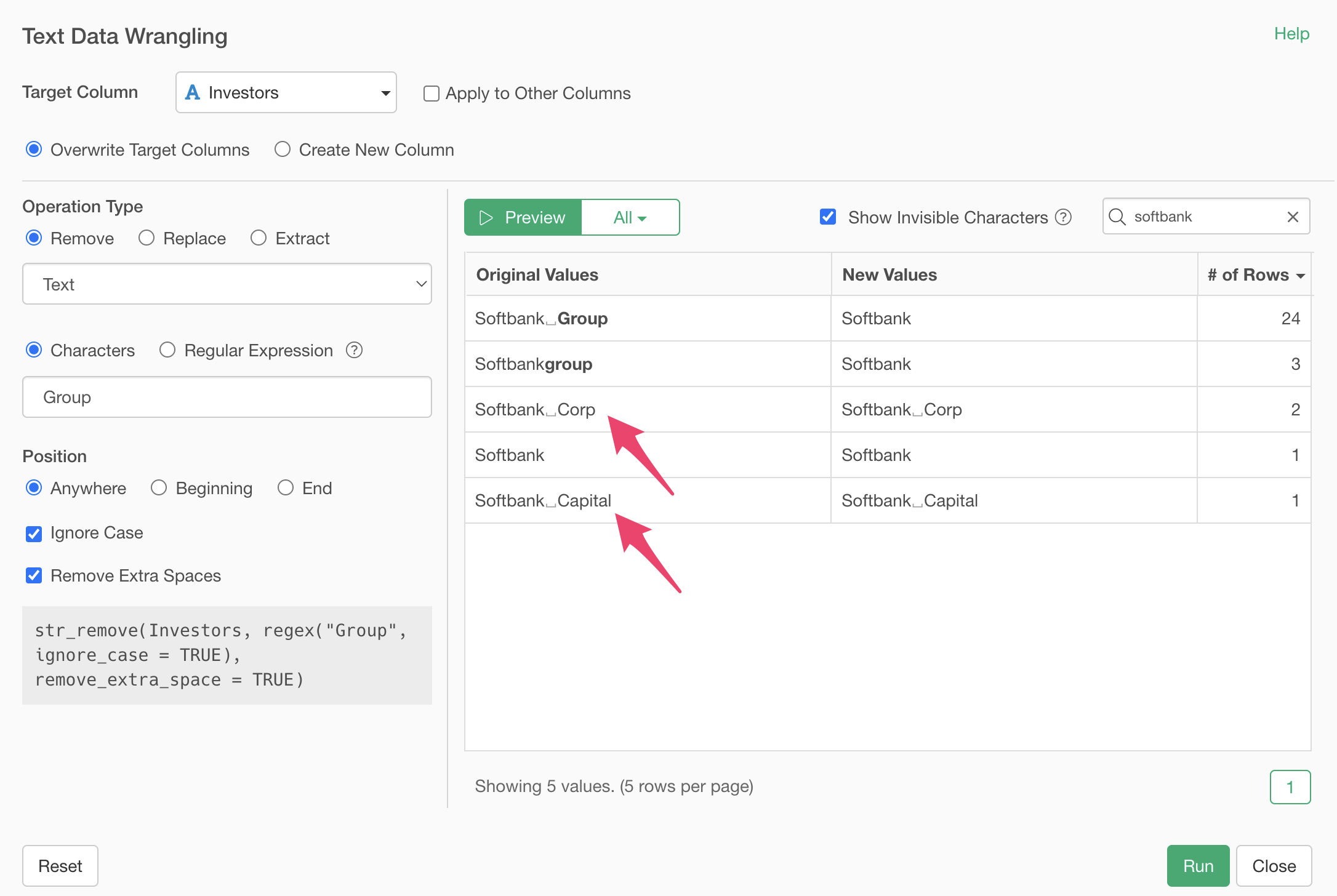The width and height of the screenshot is (1337, 896).
Task: Click the softbank search field
Action: click(1205, 217)
